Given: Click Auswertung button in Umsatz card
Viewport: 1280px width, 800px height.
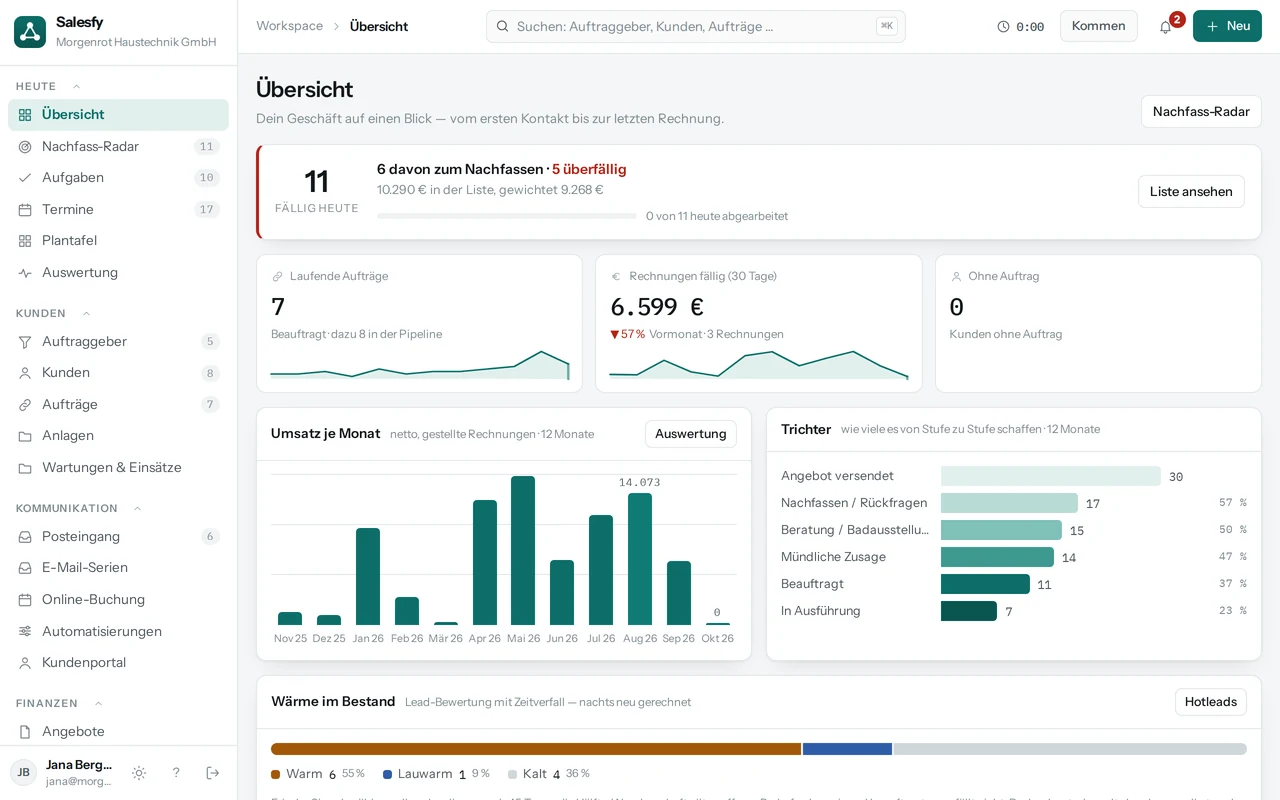Looking at the screenshot, I should (691, 434).
